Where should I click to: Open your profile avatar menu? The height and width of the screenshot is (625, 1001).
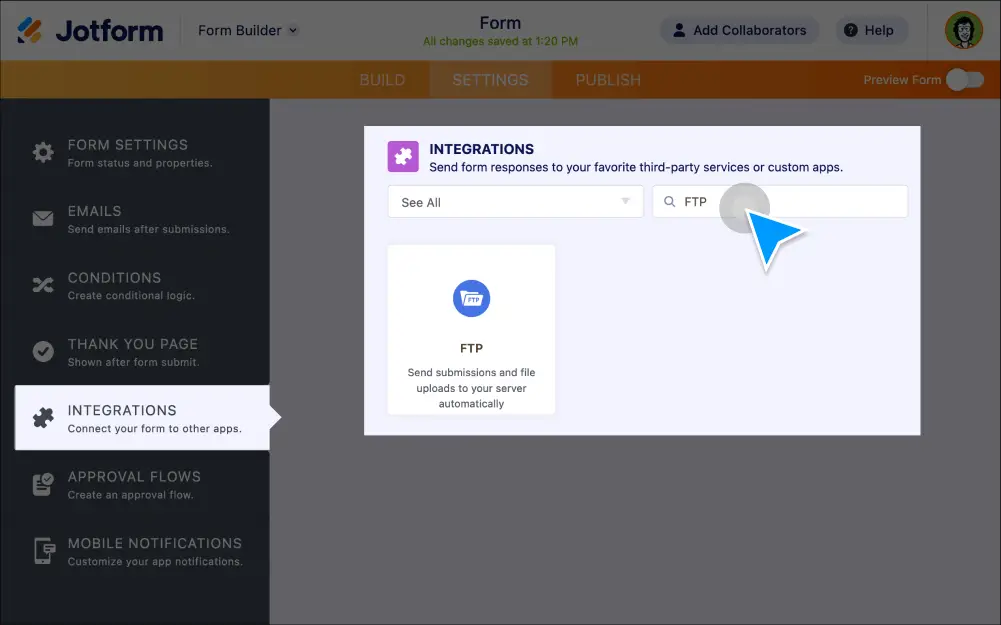(x=963, y=30)
